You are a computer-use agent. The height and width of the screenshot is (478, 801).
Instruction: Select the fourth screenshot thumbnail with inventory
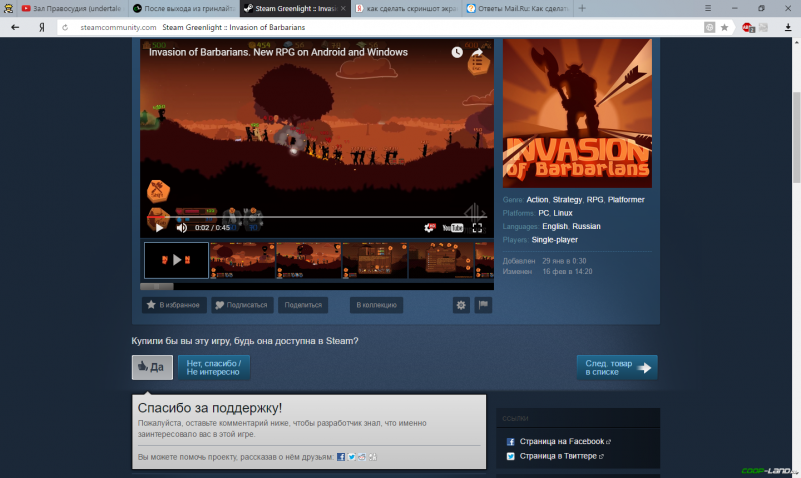click(x=374, y=260)
